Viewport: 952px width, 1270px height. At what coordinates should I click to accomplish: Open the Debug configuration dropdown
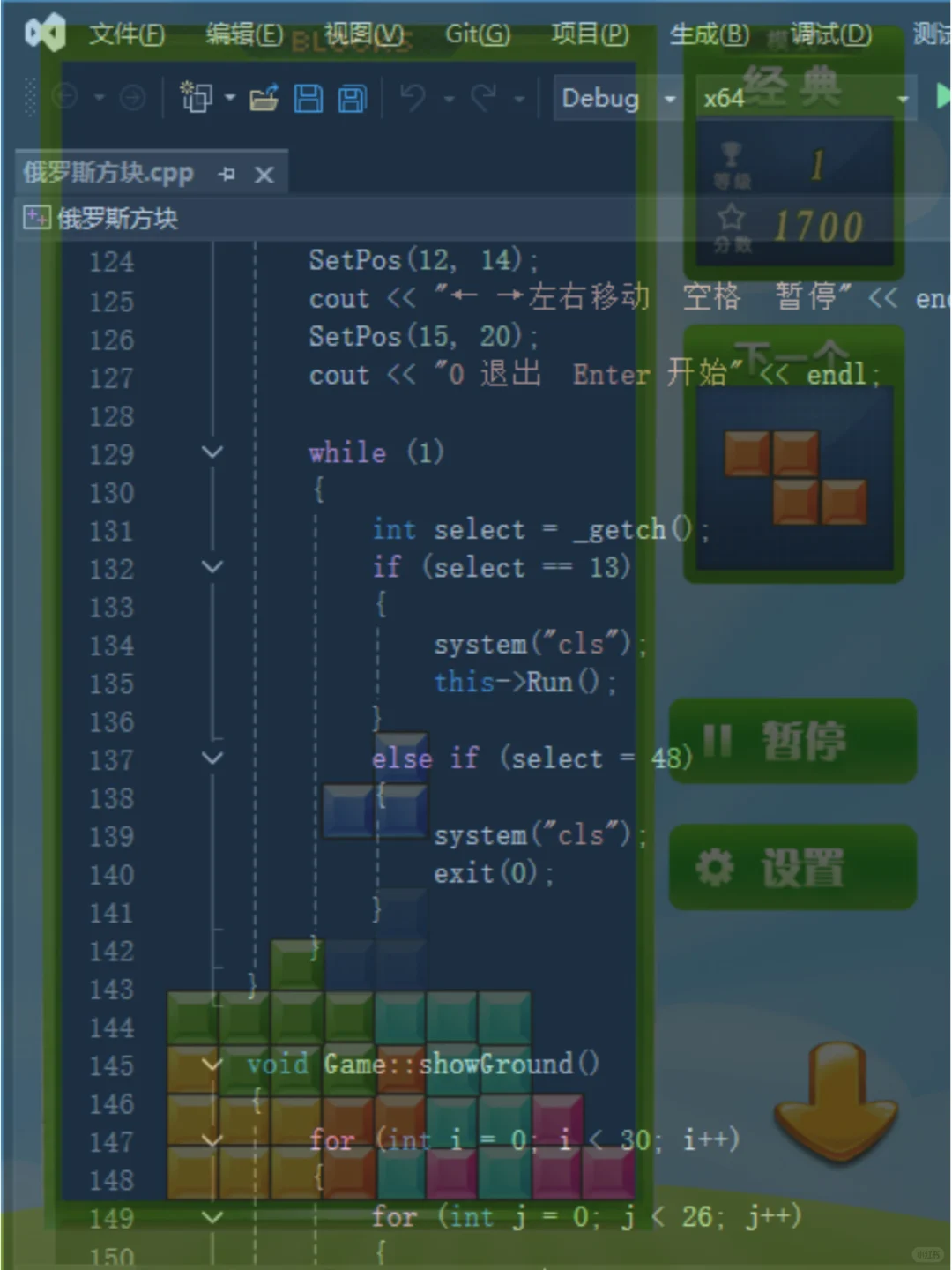[x=617, y=98]
